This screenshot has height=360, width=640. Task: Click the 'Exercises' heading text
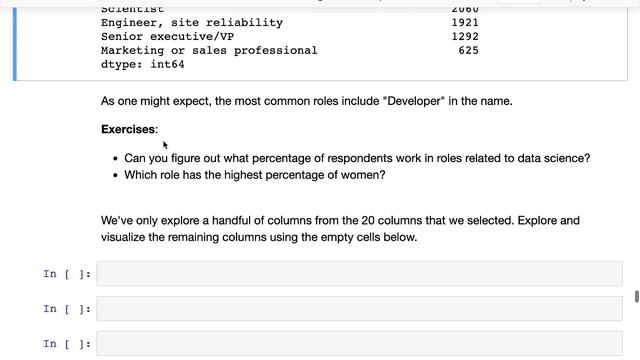[129, 129]
